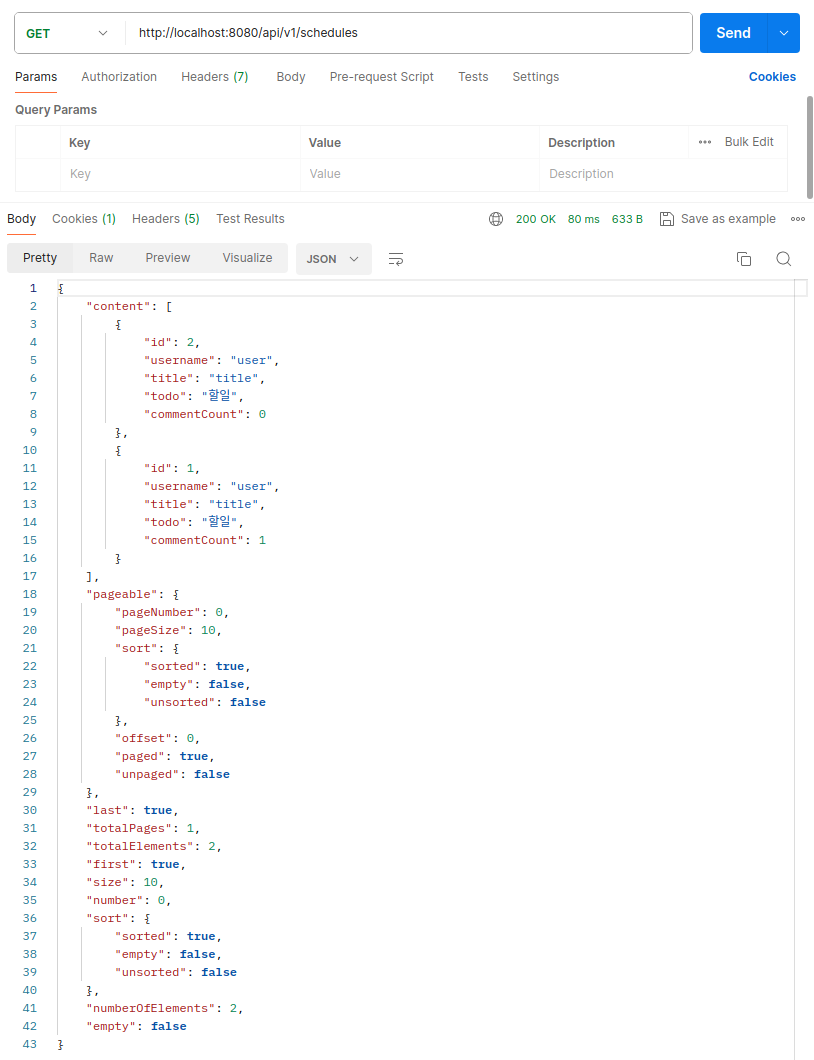
Task: Click the "last" key on line 30
Action: (x=107, y=810)
